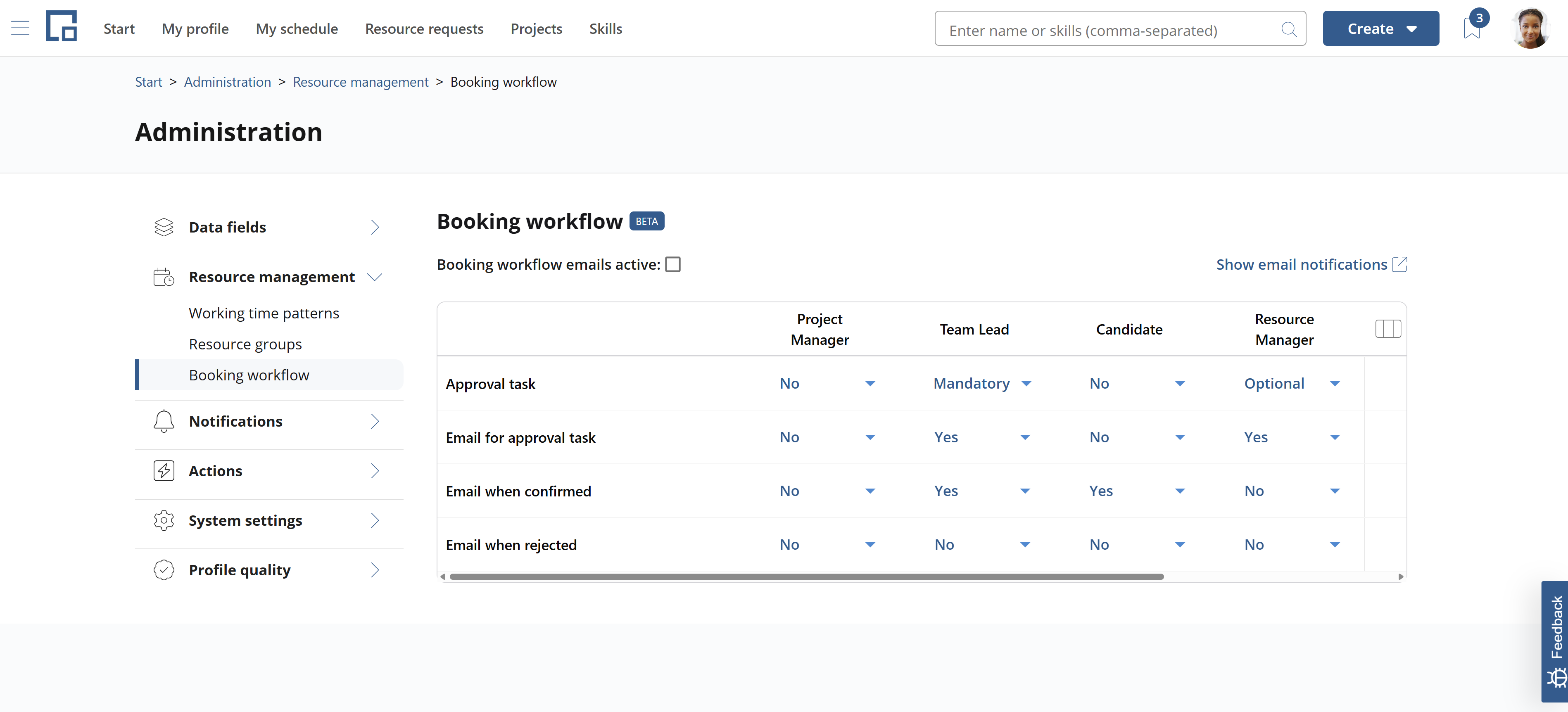
Task: Select Working time patterns in sidebar
Action: tap(264, 313)
